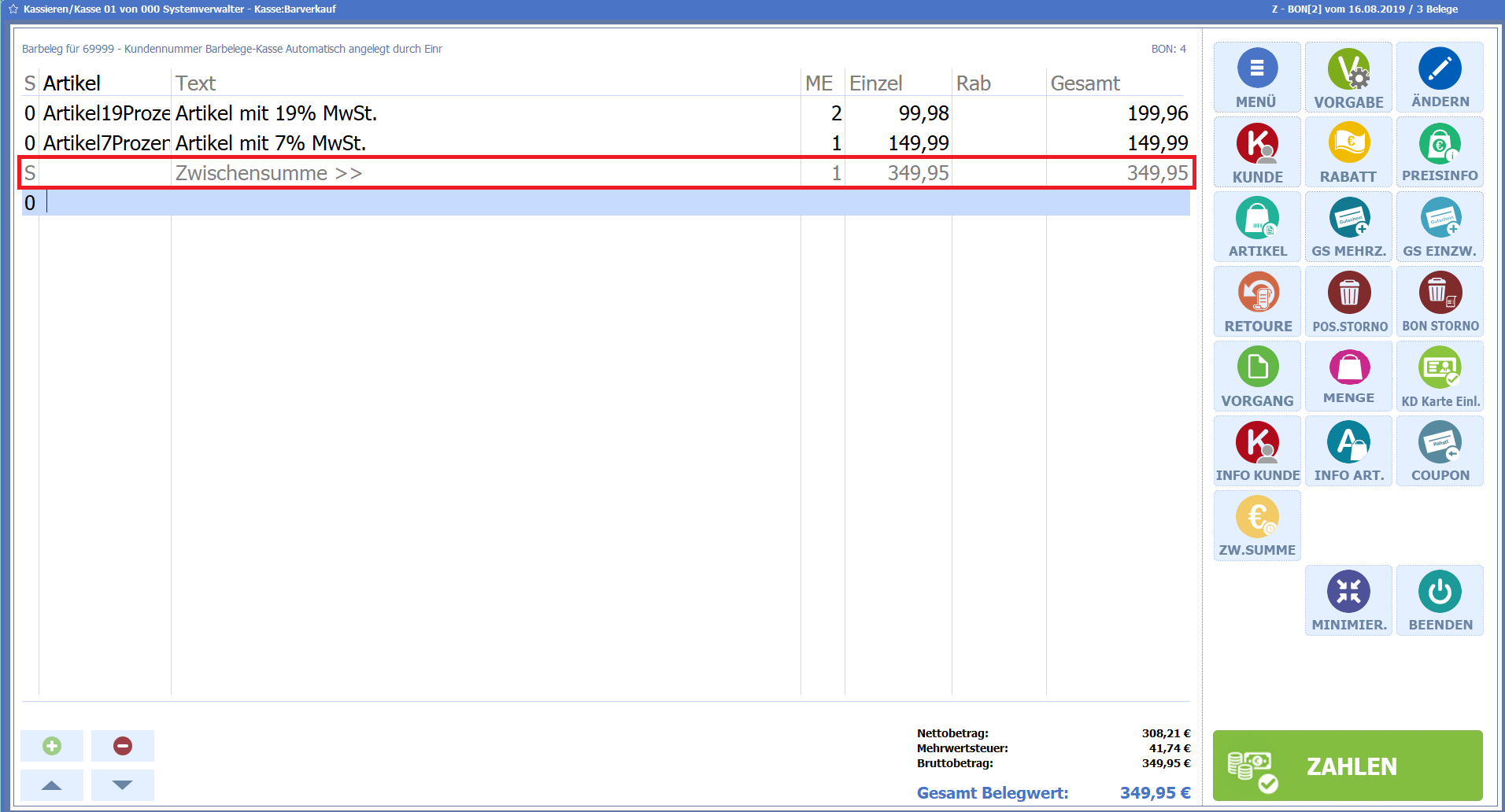Void the receipt with BON STORNO
Screen dimensions: 1505x812
coord(1440,301)
